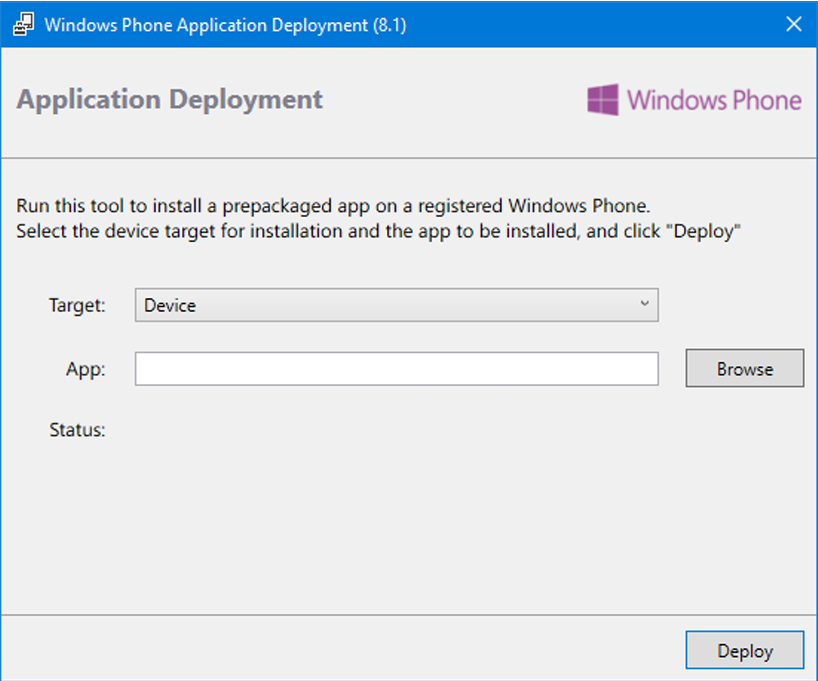Click the "Target:" label
This screenshot has width=818, height=681.
coord(77,306)
